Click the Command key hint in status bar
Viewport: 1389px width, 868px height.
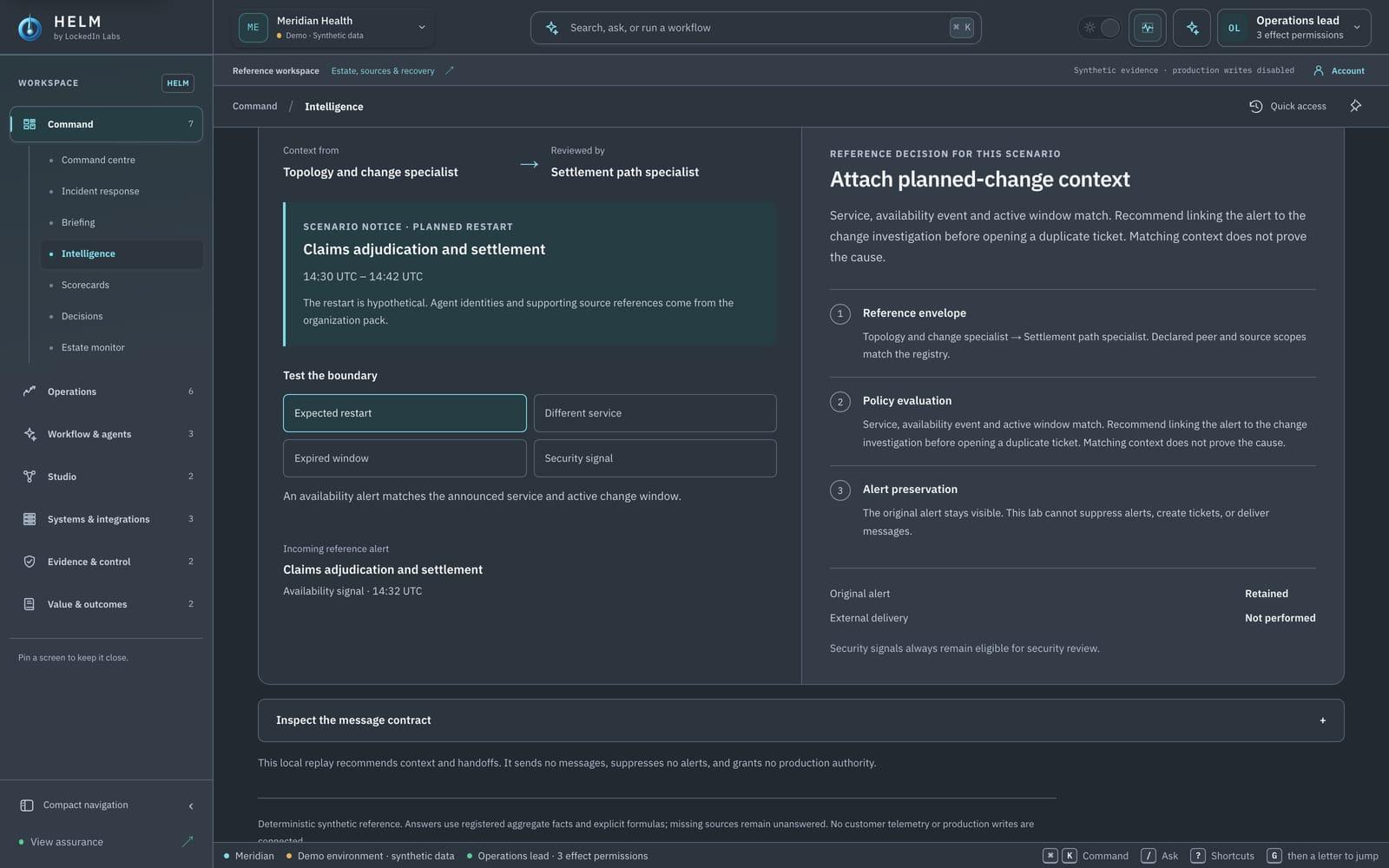click(x=1085, y=856)
